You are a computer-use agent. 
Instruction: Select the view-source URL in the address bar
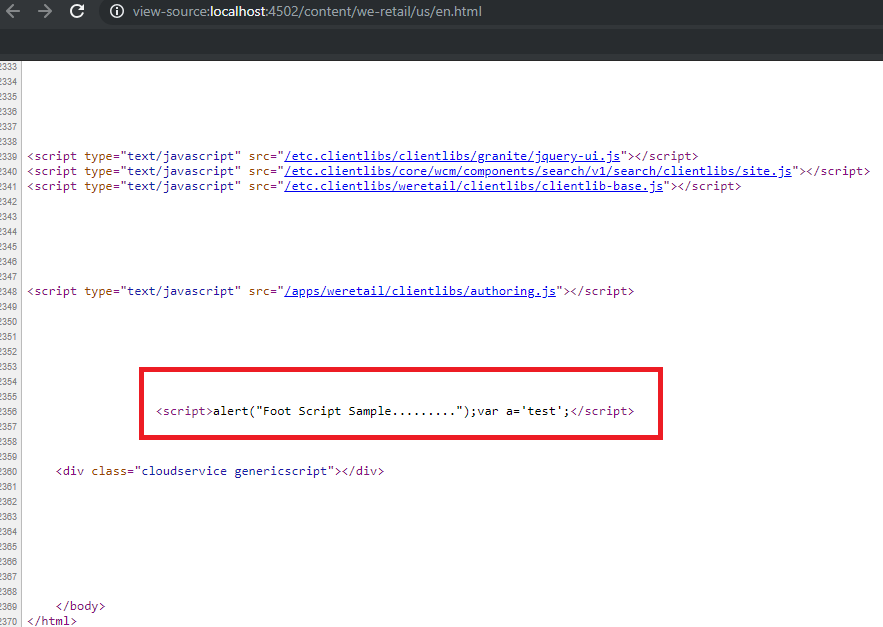coord(300,13)
